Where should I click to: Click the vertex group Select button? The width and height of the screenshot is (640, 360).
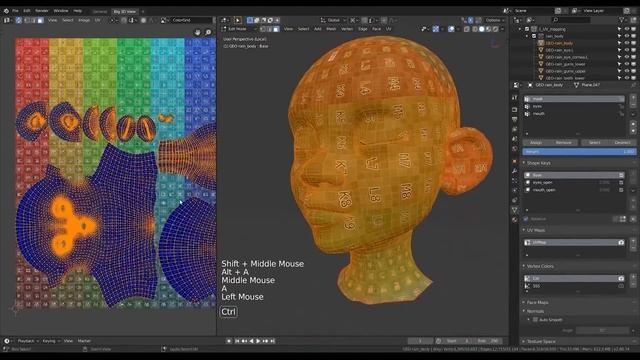point(595,142)
